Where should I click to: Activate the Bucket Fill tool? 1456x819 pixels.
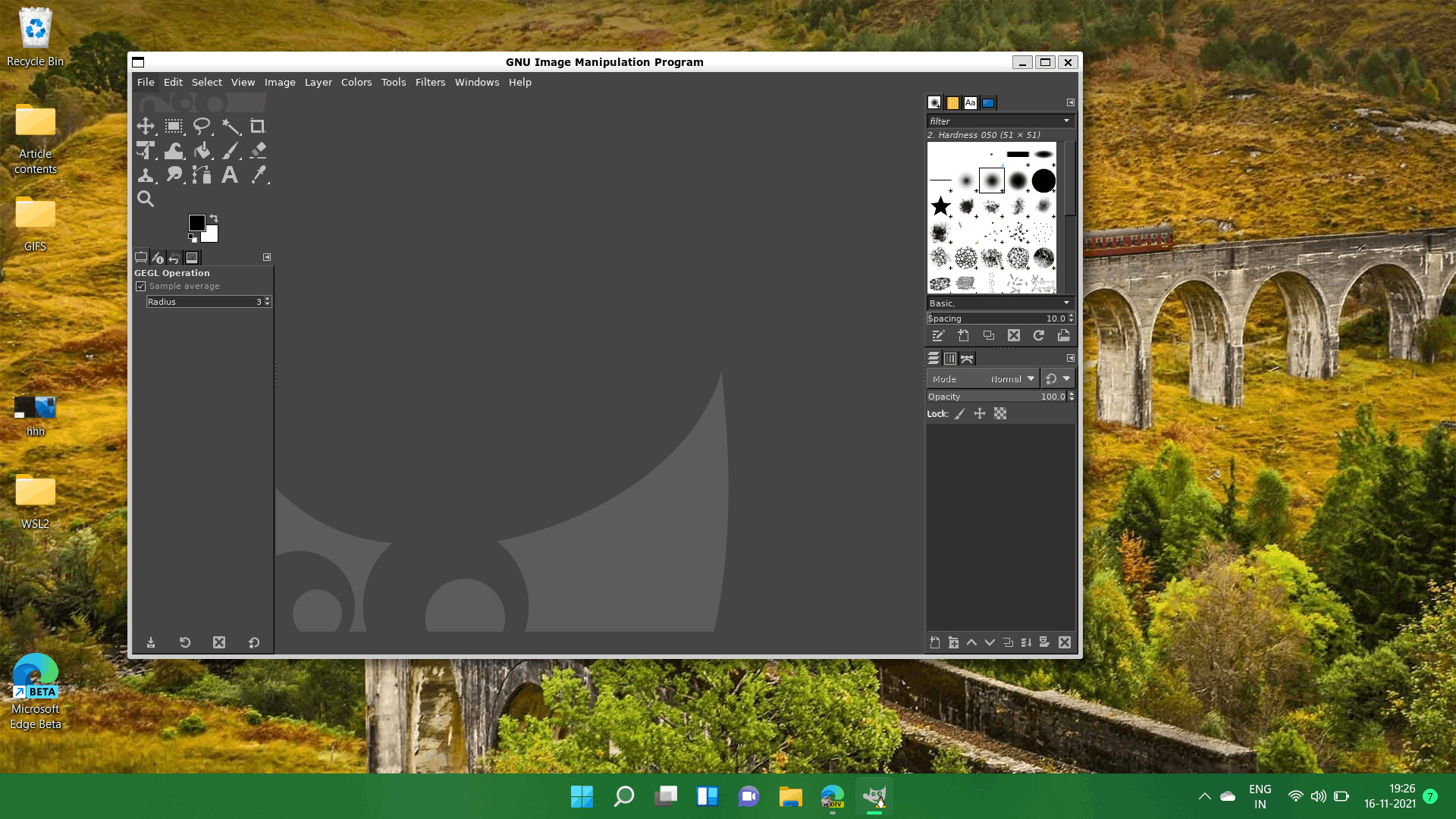[x=202, y=150]
